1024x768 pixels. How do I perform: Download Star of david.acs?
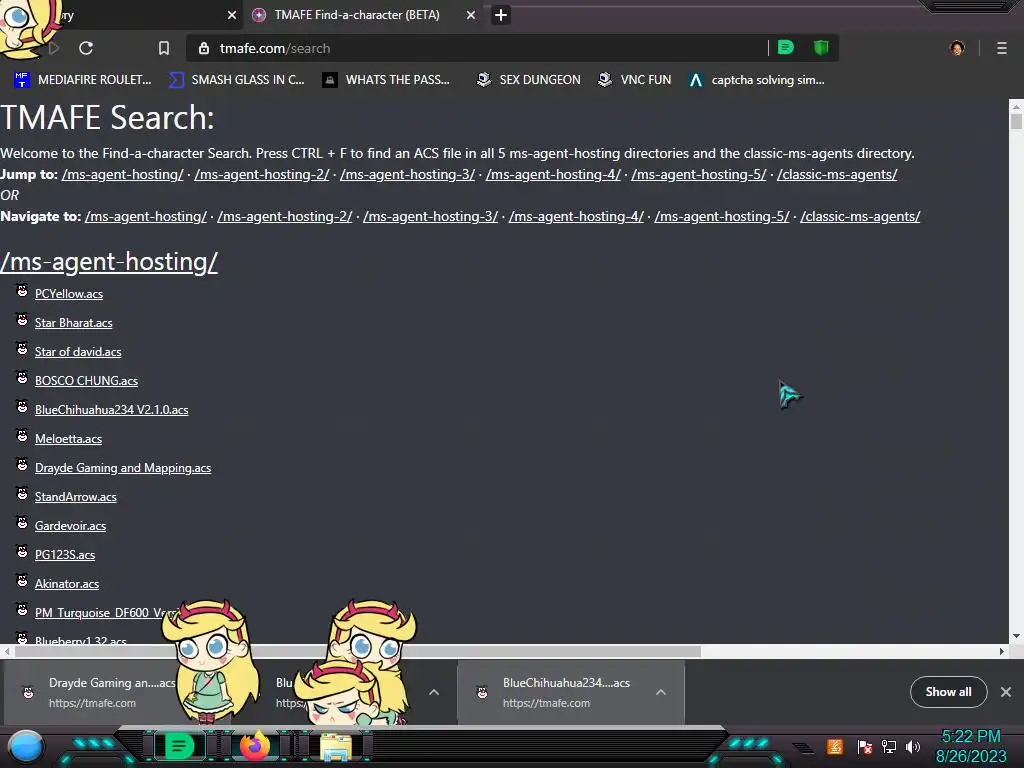tap(78, 352)
